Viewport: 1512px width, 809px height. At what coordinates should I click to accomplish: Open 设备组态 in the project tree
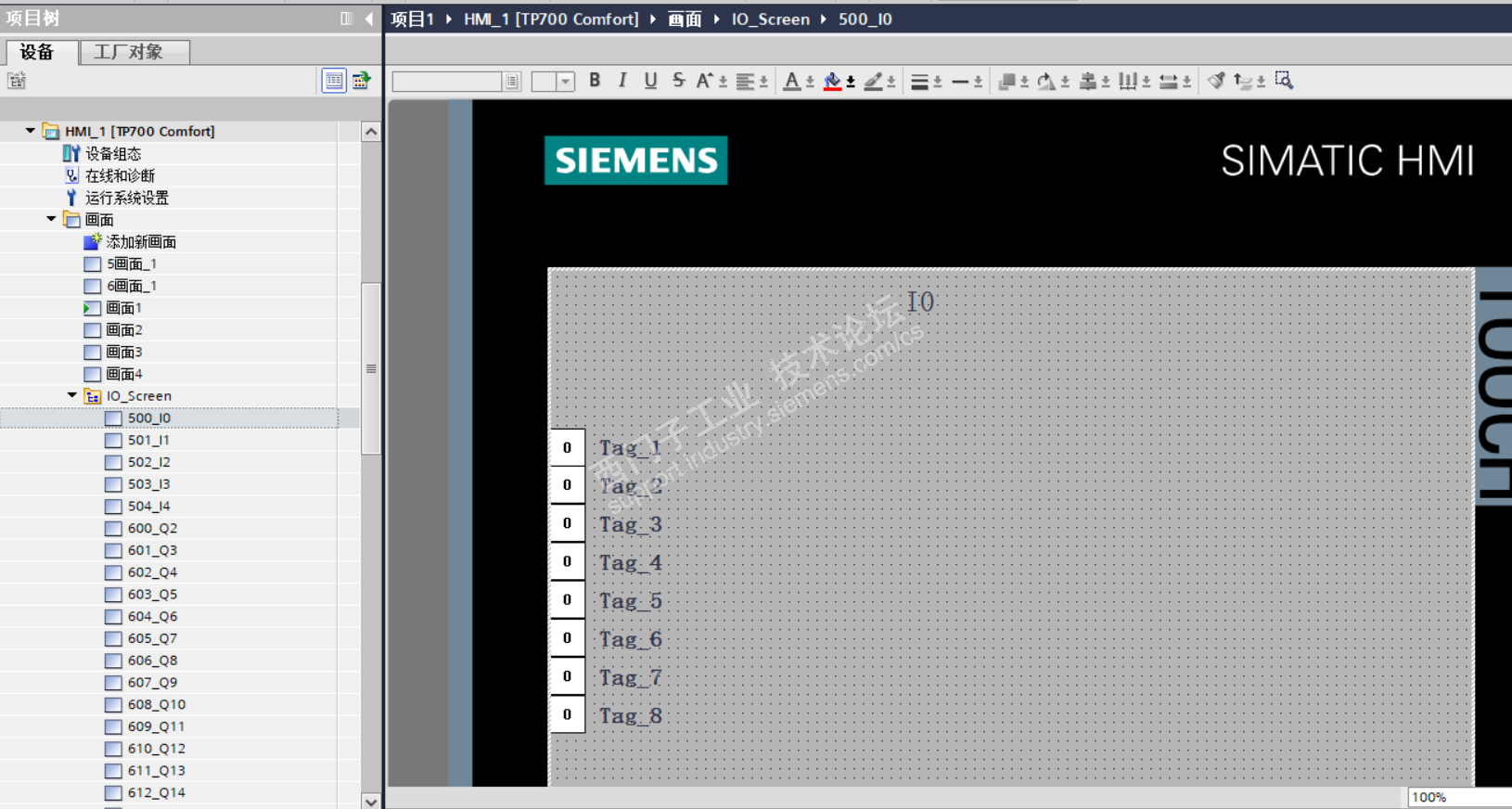113,153
